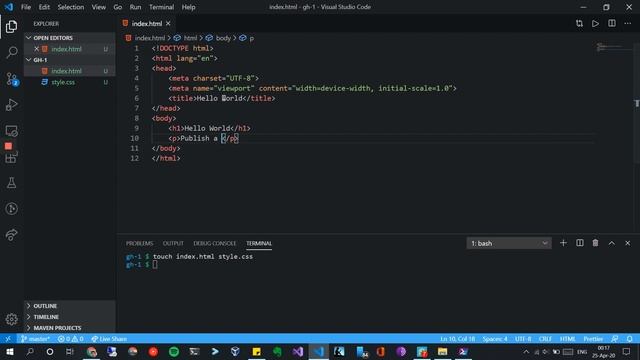The image size is (640, 360).
Task: Start a Live Share session
Action: click(109, 339)
